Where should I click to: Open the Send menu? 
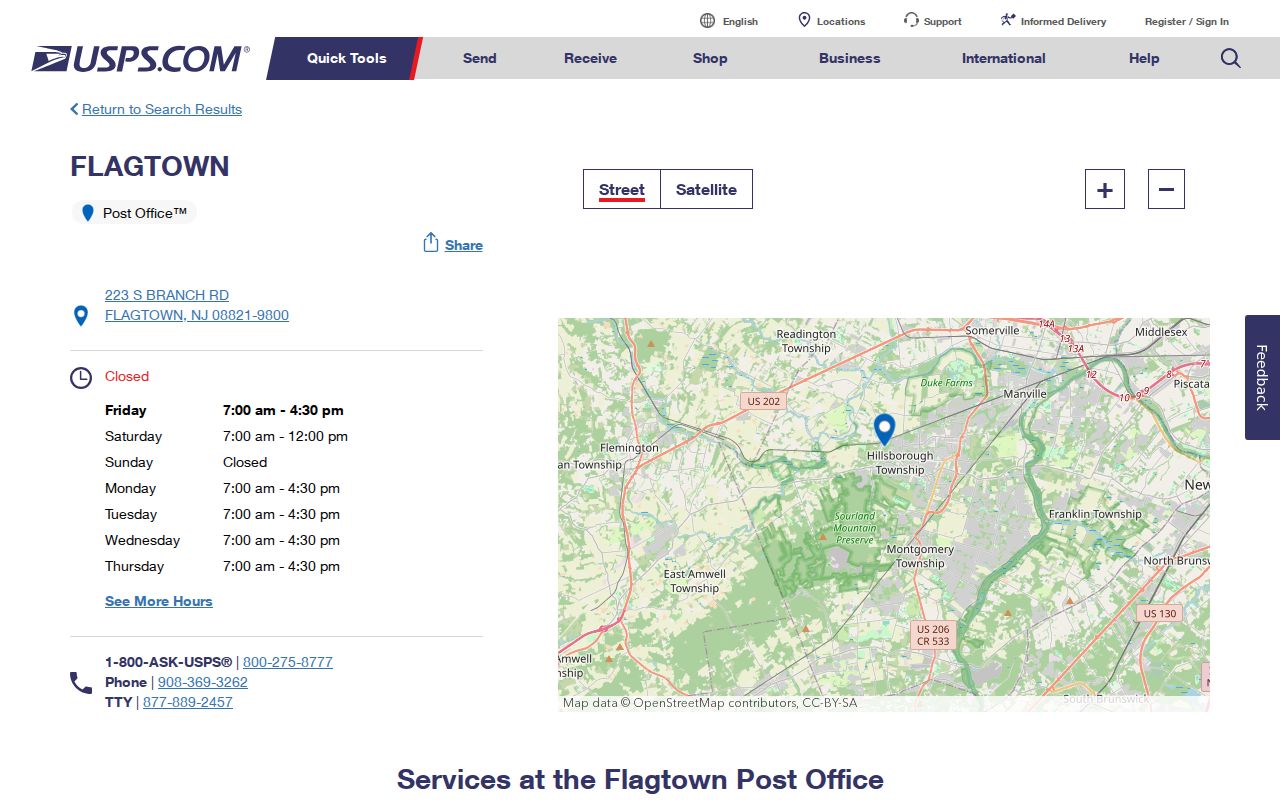(479, 58)
